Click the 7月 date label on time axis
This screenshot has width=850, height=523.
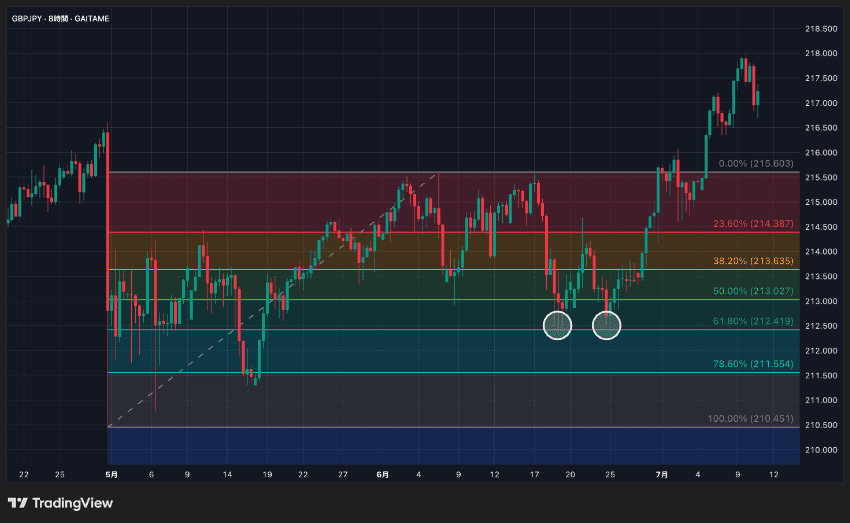pyautogui.click(x=661, y=474)
